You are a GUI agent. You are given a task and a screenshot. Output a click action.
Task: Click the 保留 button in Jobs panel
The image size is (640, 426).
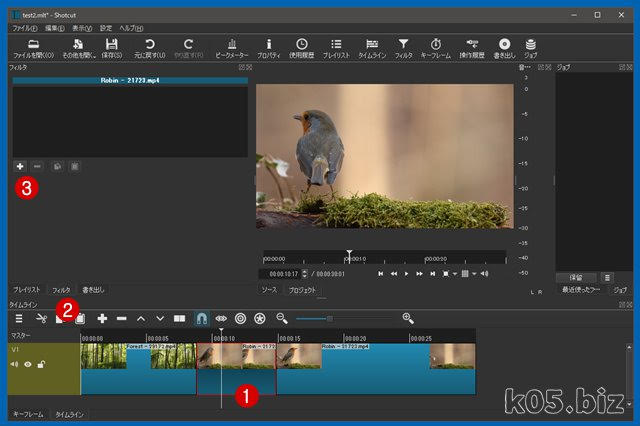pos(575,277)
